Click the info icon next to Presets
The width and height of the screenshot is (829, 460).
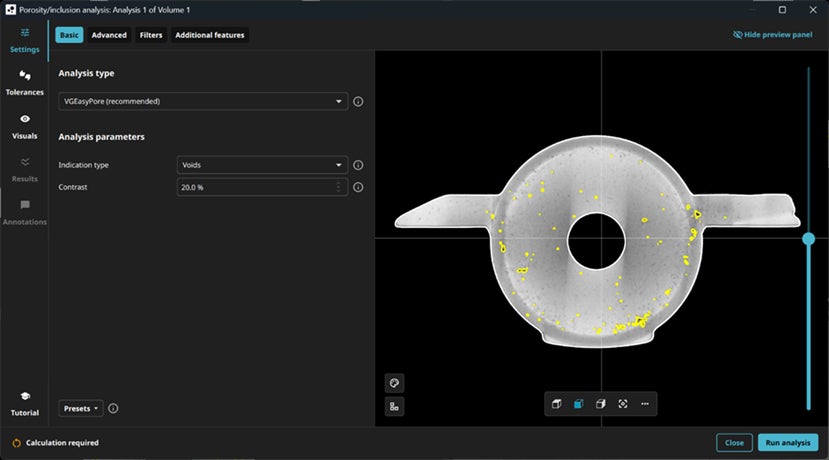pyautogui.click(x=113, y=408)
